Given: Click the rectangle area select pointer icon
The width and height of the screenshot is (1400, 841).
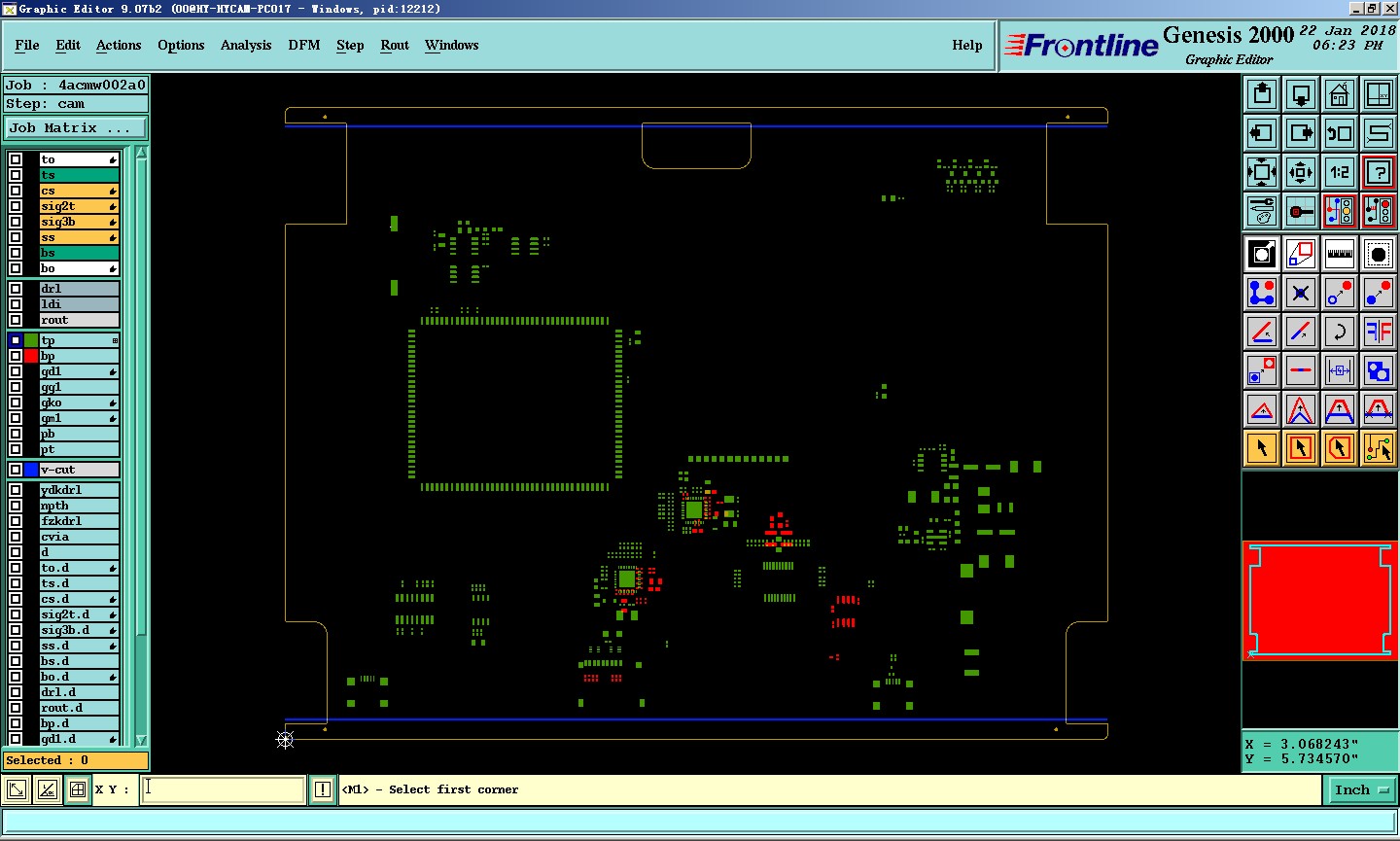Looking at the screenshot, I should (x=1301, y=448).
